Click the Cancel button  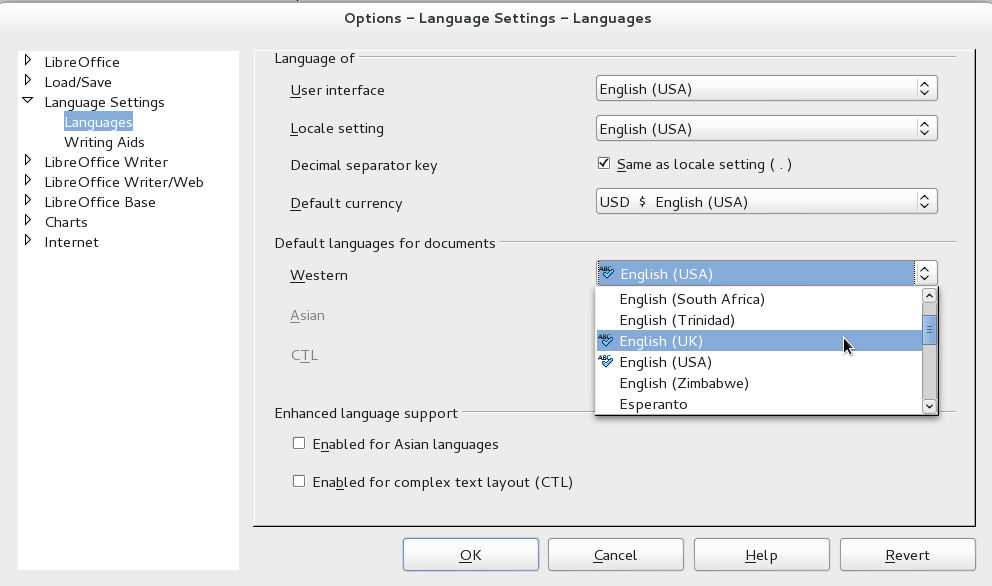click(616, 554)
